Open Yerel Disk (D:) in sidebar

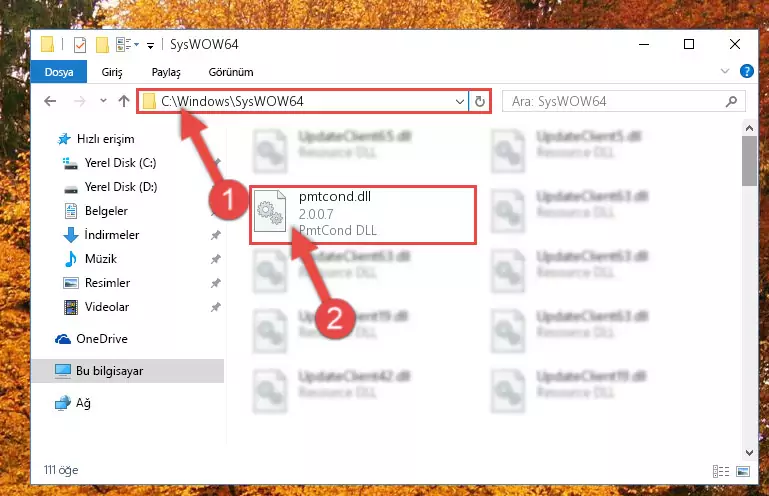[x=121, y=187]
